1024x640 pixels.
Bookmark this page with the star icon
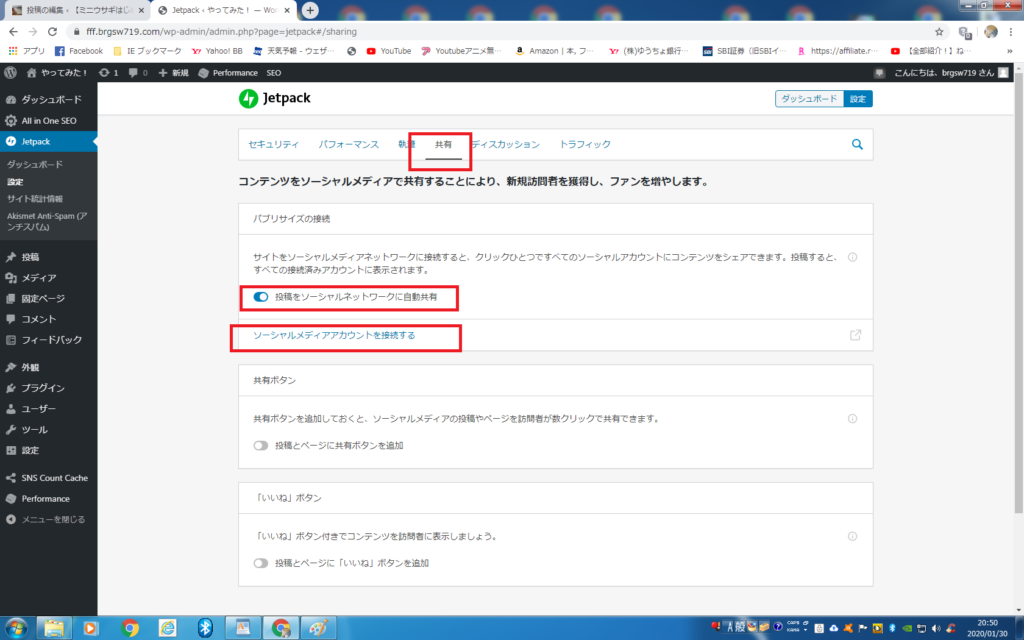[x=939, y=31]
